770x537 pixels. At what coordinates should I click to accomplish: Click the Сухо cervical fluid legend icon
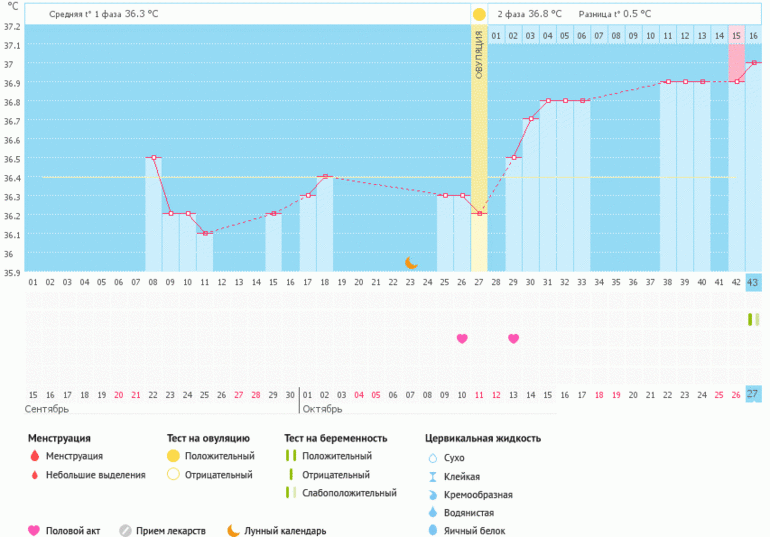pyautogui.click(x=432, y=457)
